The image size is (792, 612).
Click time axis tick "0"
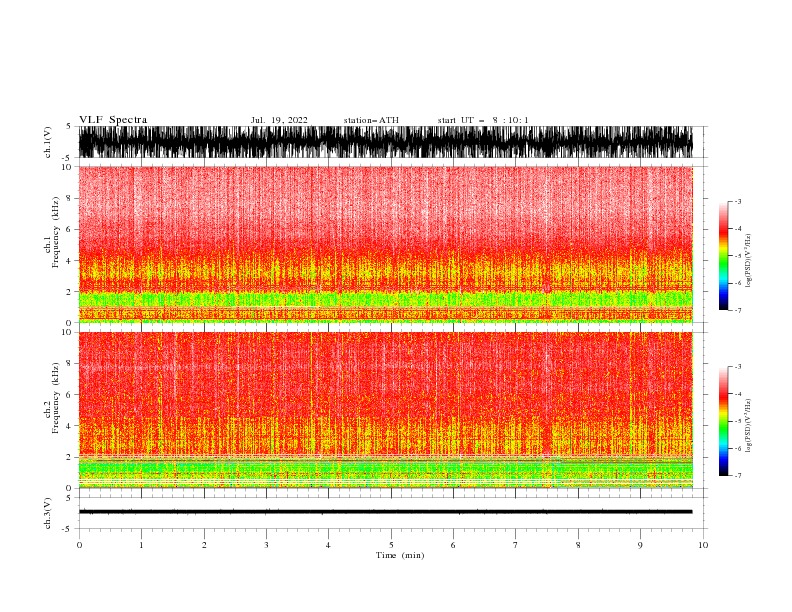click(x=79, y=545)
